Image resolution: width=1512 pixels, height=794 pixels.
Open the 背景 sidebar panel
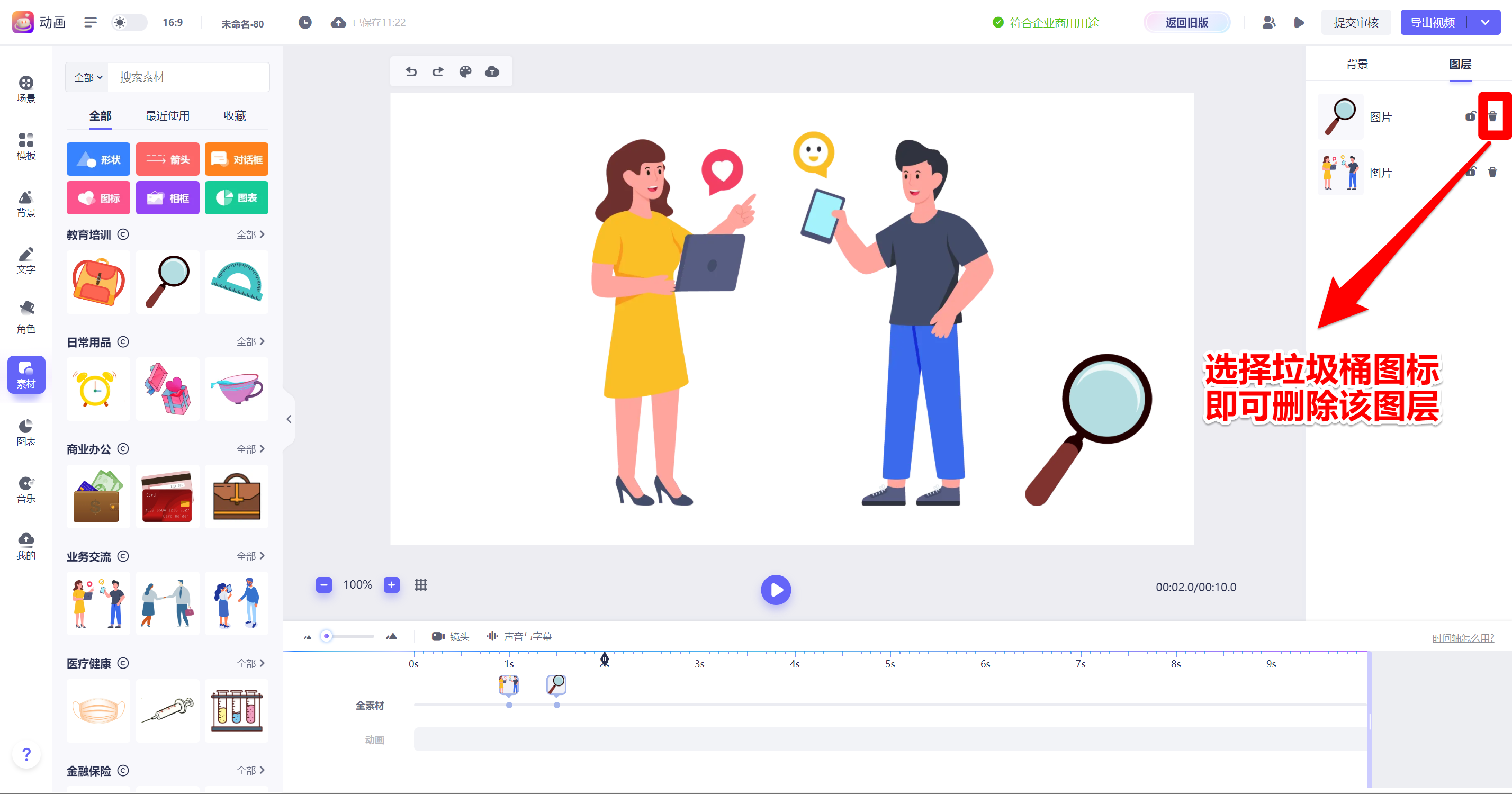pos(26,204)
